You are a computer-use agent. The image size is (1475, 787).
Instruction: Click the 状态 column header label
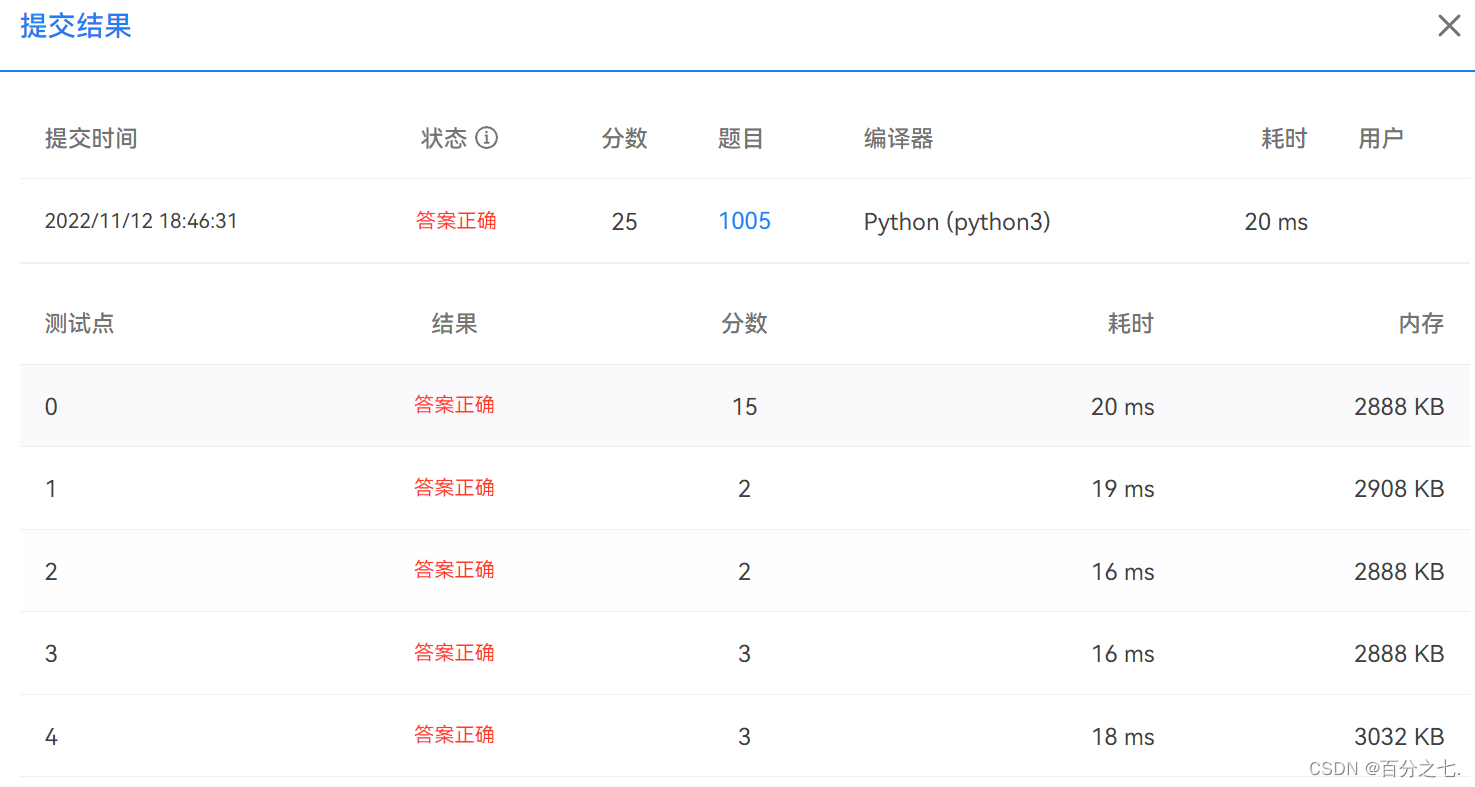click(x=444, y=139)
